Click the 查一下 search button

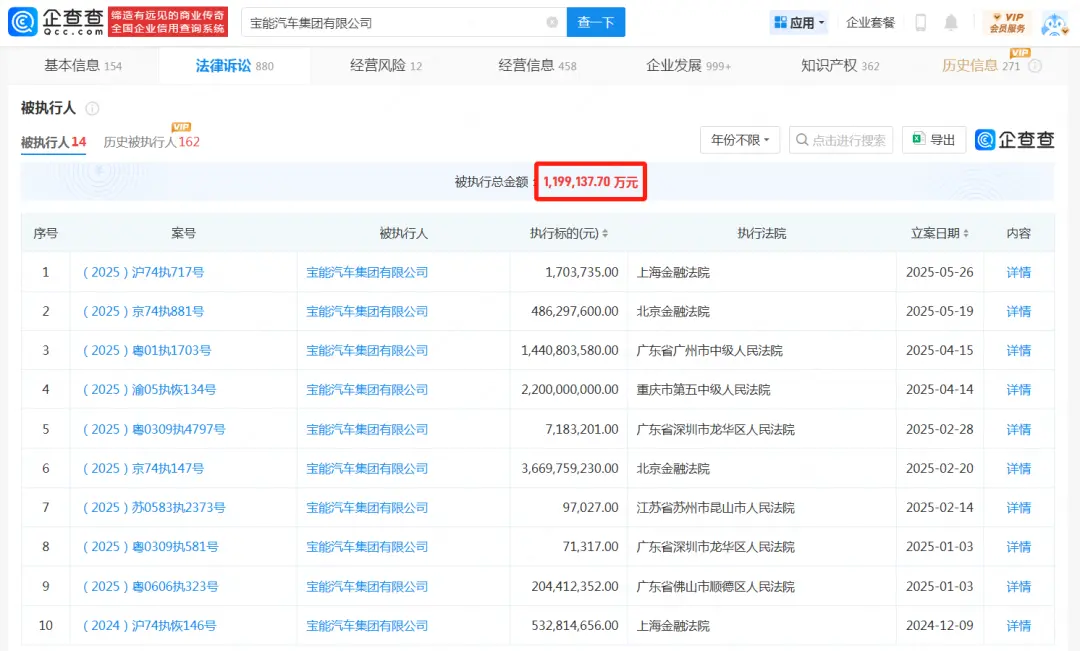[596, 23]
